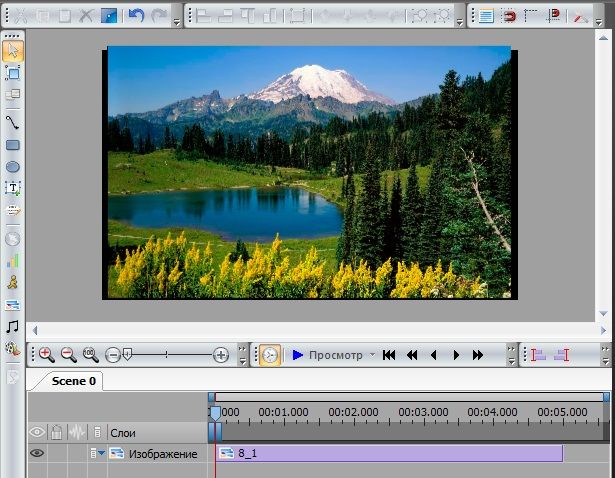Click the Слои header label
Viewport: 615px width, 478px height.
(x=123, y=433)
